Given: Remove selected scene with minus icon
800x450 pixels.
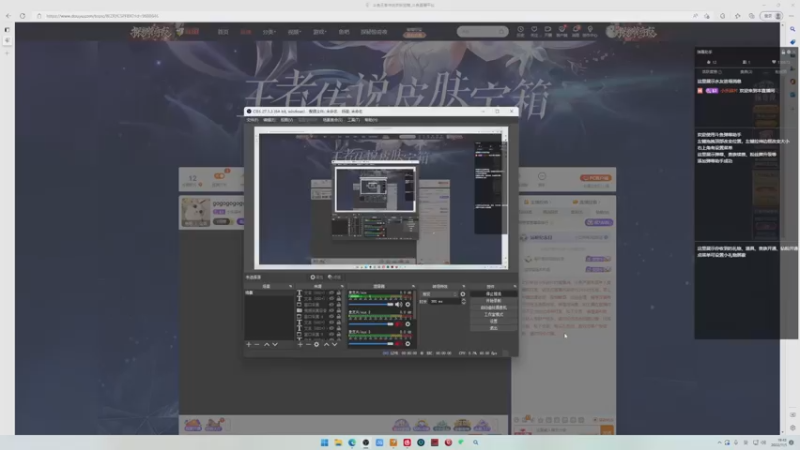Looking at the screenshot, I should pos(257,344).
